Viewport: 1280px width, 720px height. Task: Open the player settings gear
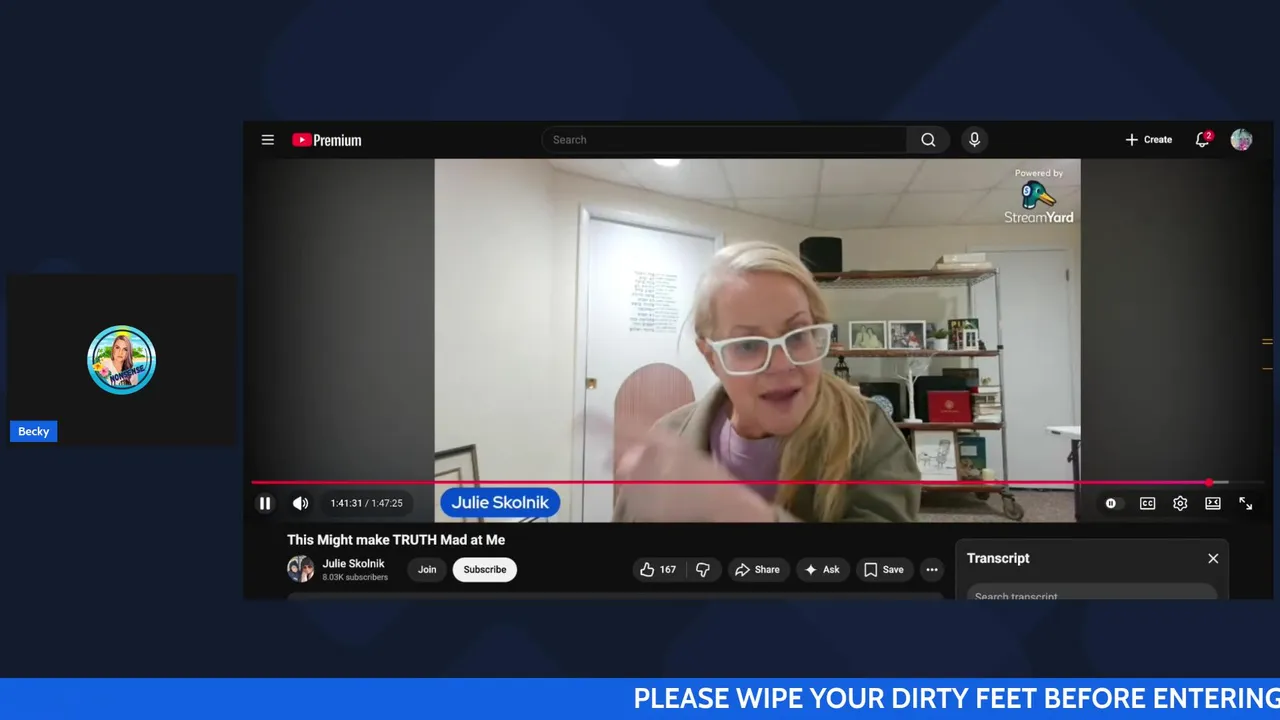[1180, 503]
